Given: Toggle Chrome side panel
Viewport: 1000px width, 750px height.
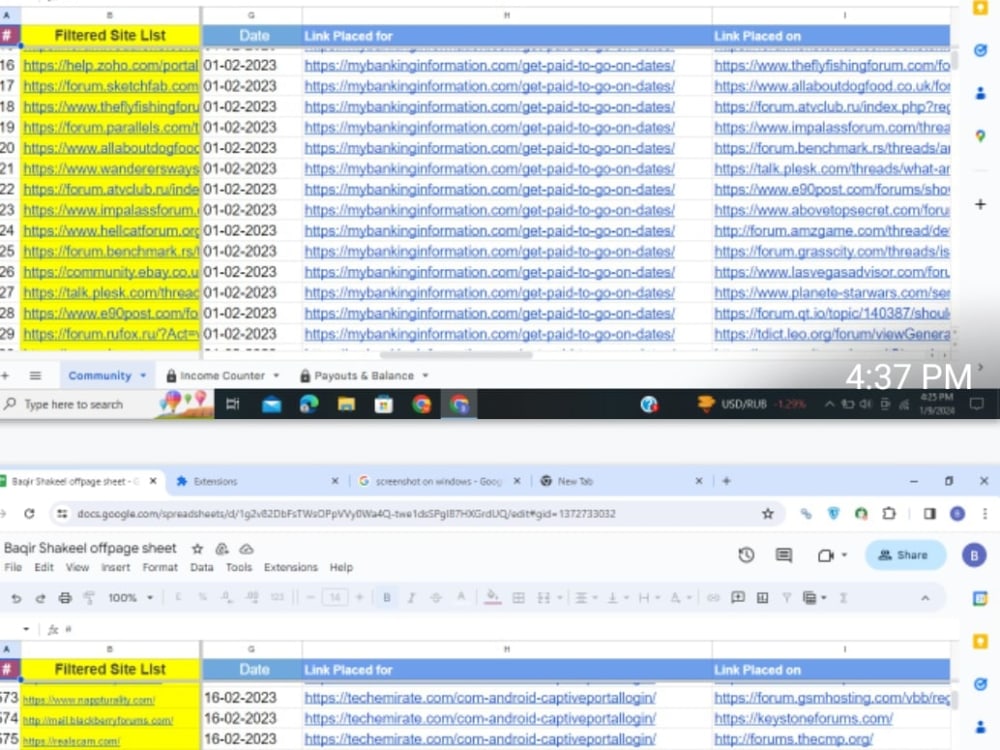Looking at the screenshot, I should pyautogui.click(x=929, y=513).
